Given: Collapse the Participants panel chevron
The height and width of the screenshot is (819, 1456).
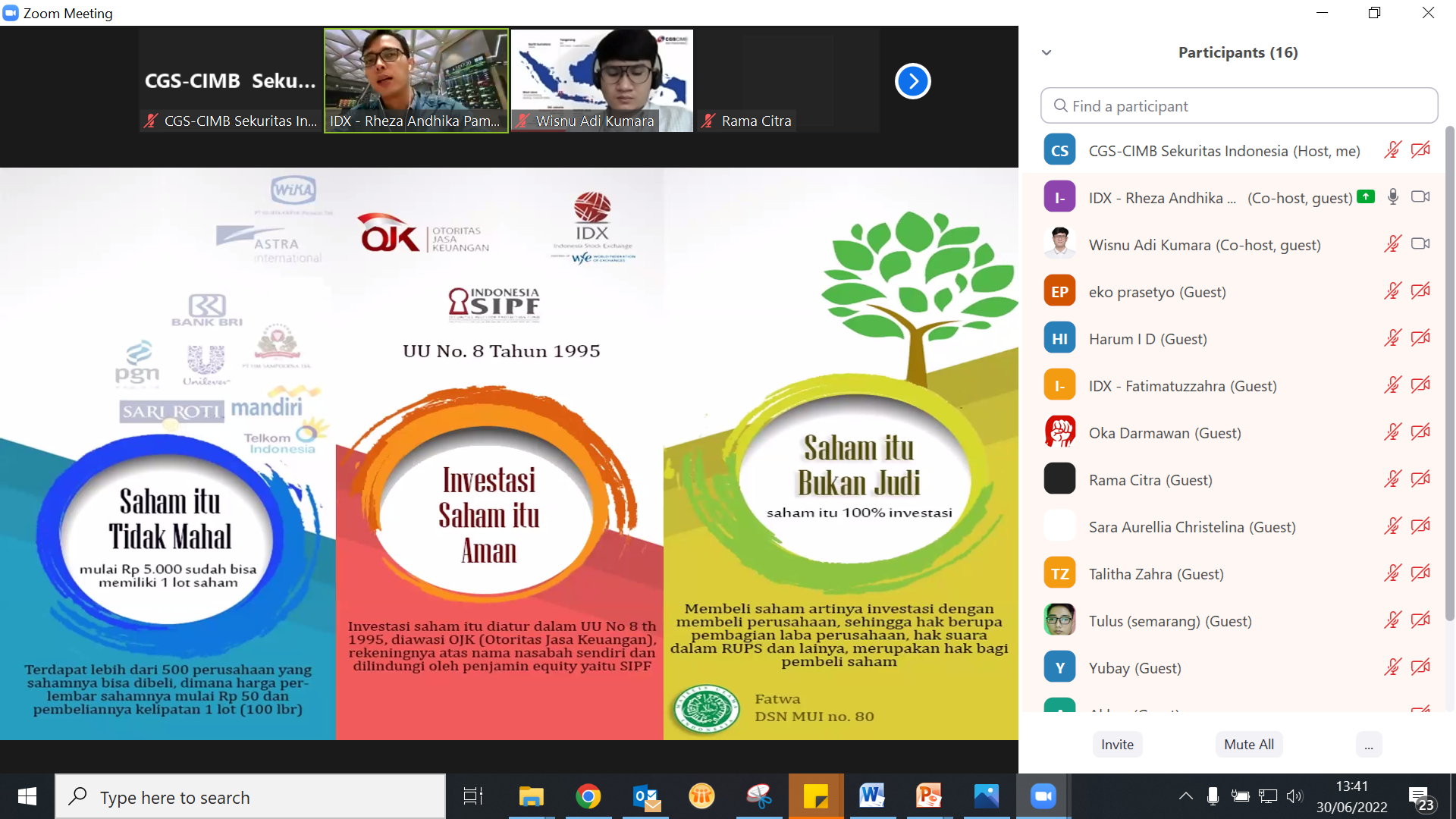Looking at the screenshot, I should coord(1046,52).
